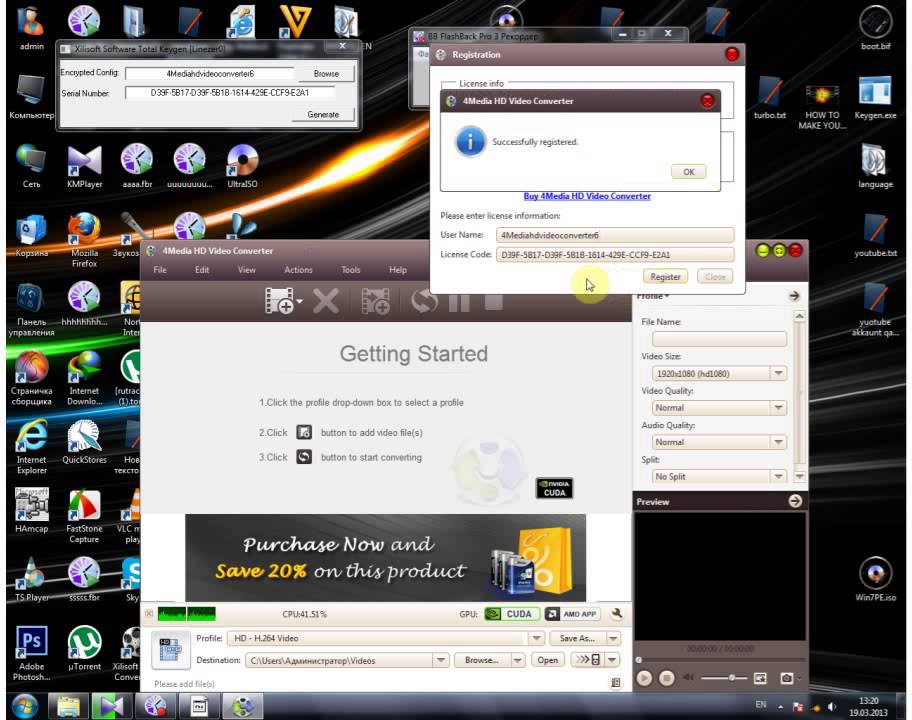Viewport: 912px width, 720px height.
Task: Click the Windows Start orb
Action: coord(24,706)
